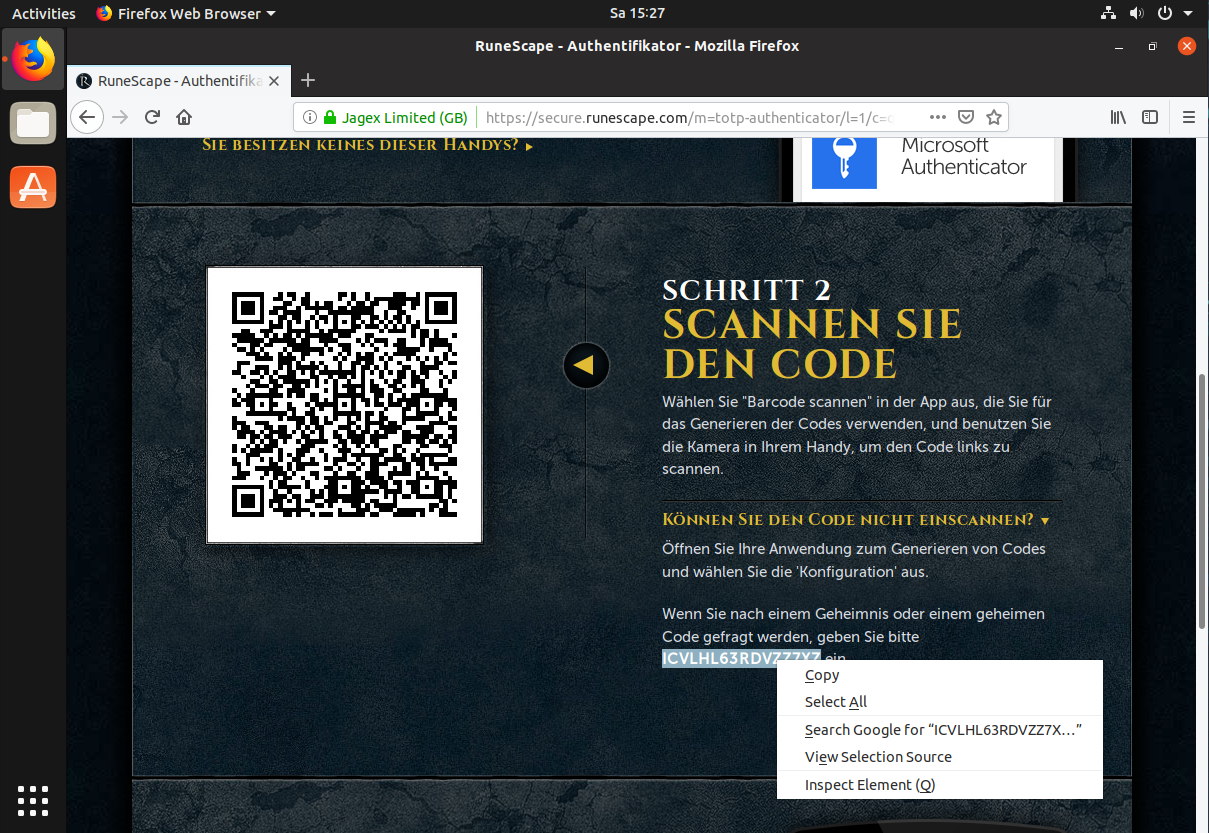Click View Selection Source menu entry

(x=878, y=757)
